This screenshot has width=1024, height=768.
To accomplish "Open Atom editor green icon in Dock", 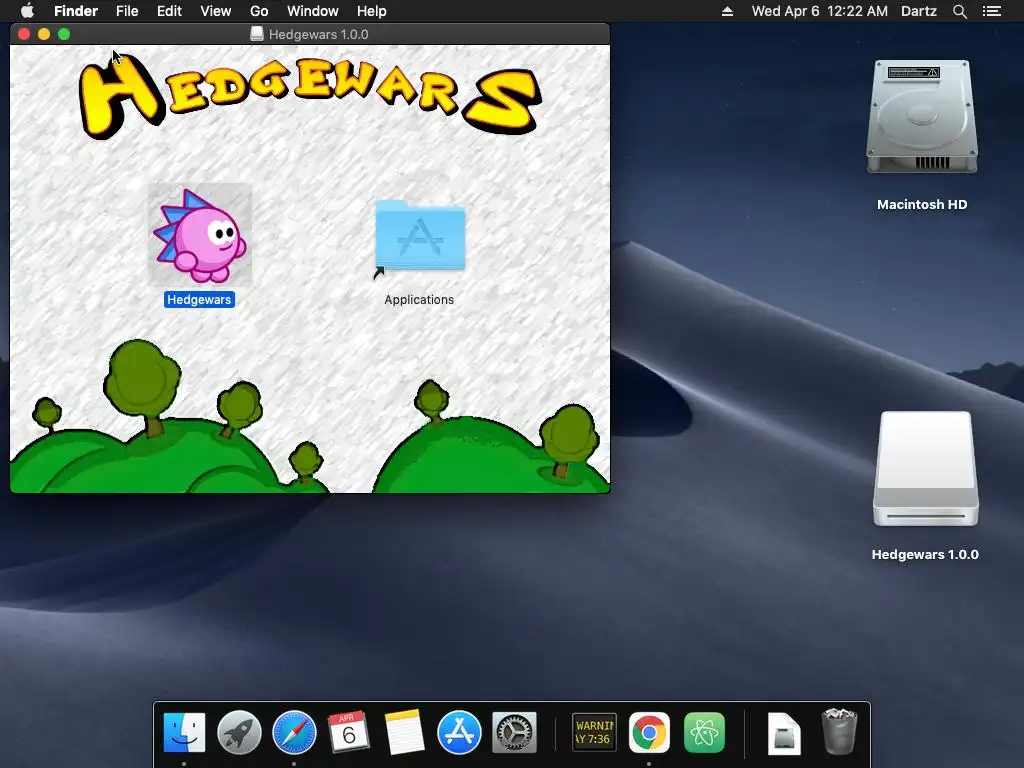I will (x=704, y=733).
